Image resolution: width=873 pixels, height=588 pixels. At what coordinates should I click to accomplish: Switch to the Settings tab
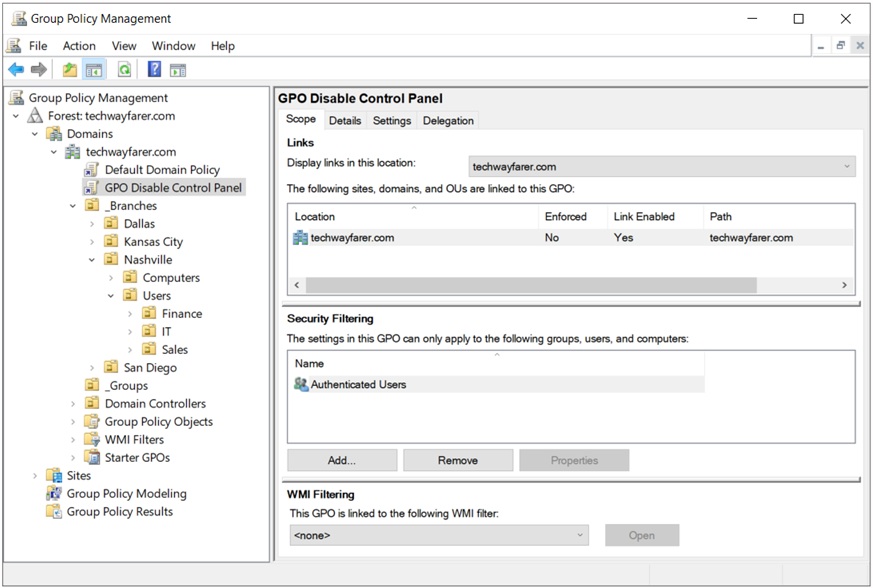(x=392, y=120)
